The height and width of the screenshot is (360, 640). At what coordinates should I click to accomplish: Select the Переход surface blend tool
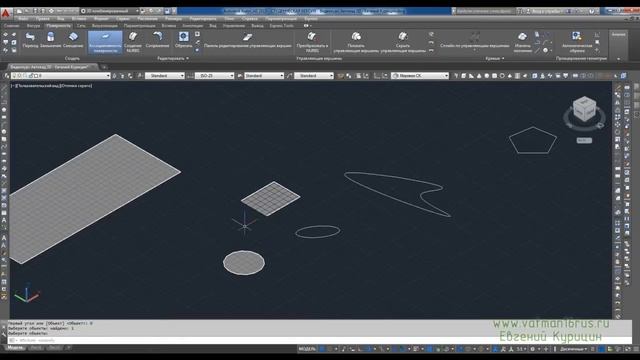pyautogui.click(x=30, y=40)
